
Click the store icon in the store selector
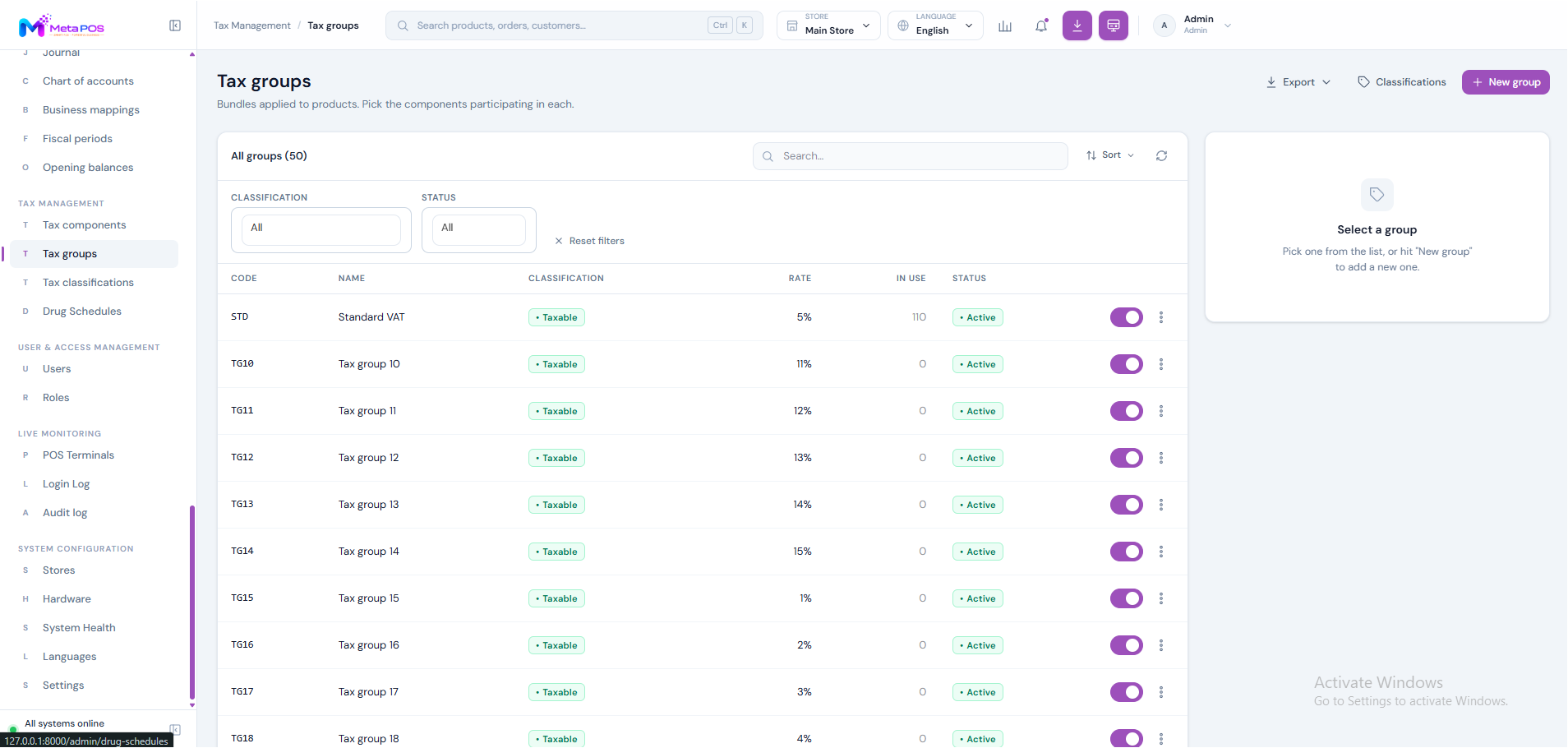click(x=792, y=25)
